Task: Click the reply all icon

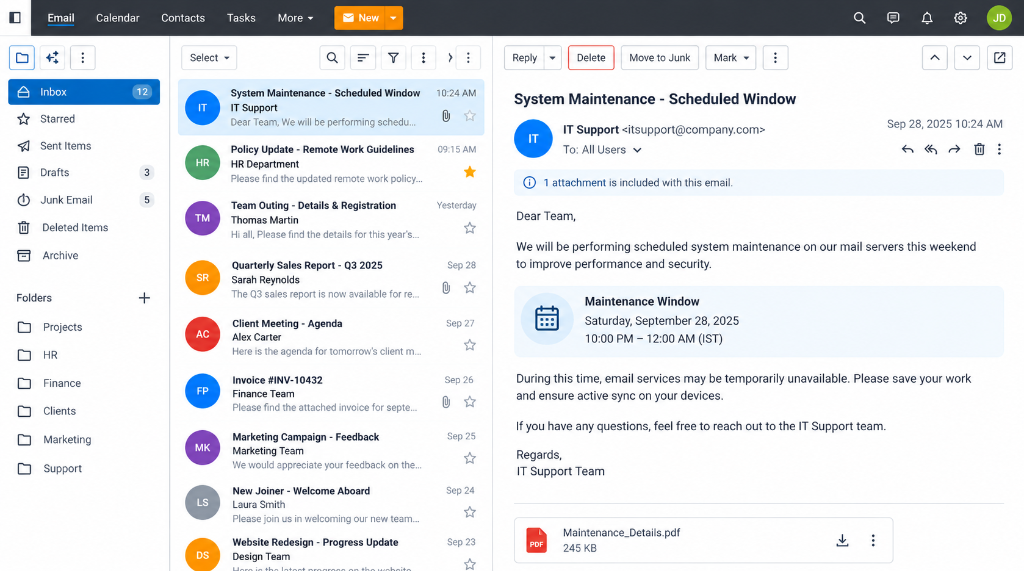Action: click(x=931, y=150)
